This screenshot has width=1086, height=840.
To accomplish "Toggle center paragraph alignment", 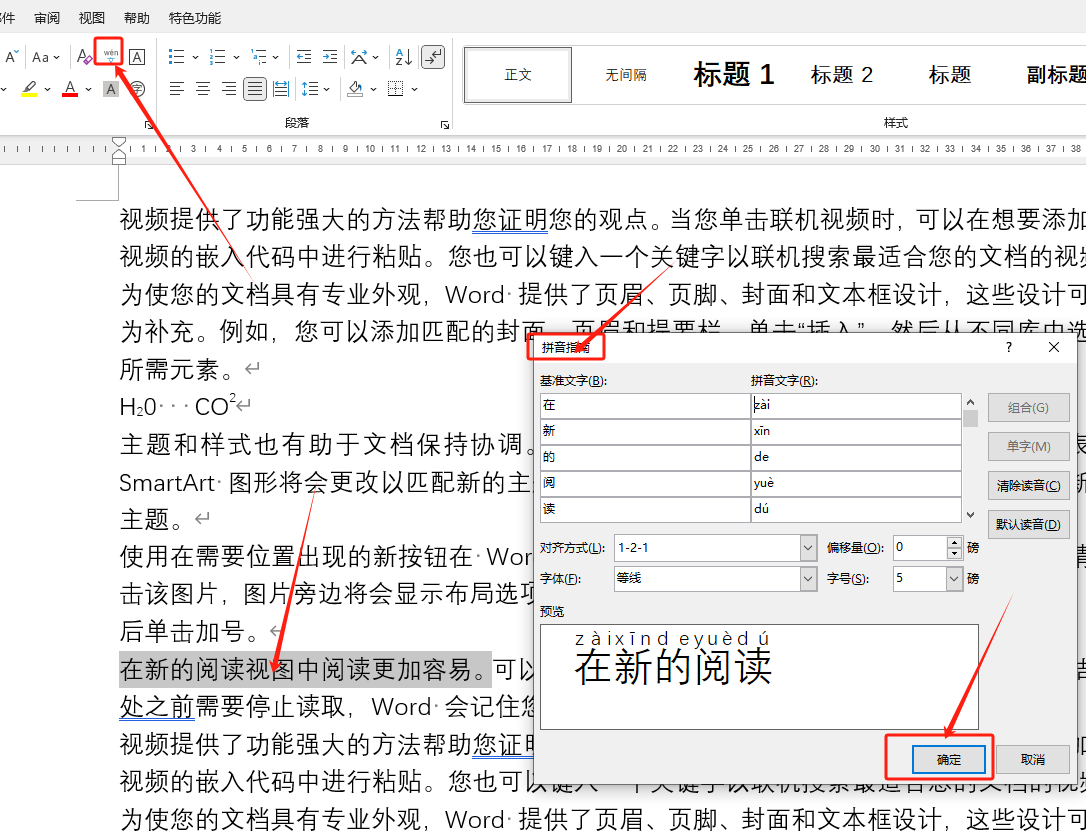I will tap(203, 89).
